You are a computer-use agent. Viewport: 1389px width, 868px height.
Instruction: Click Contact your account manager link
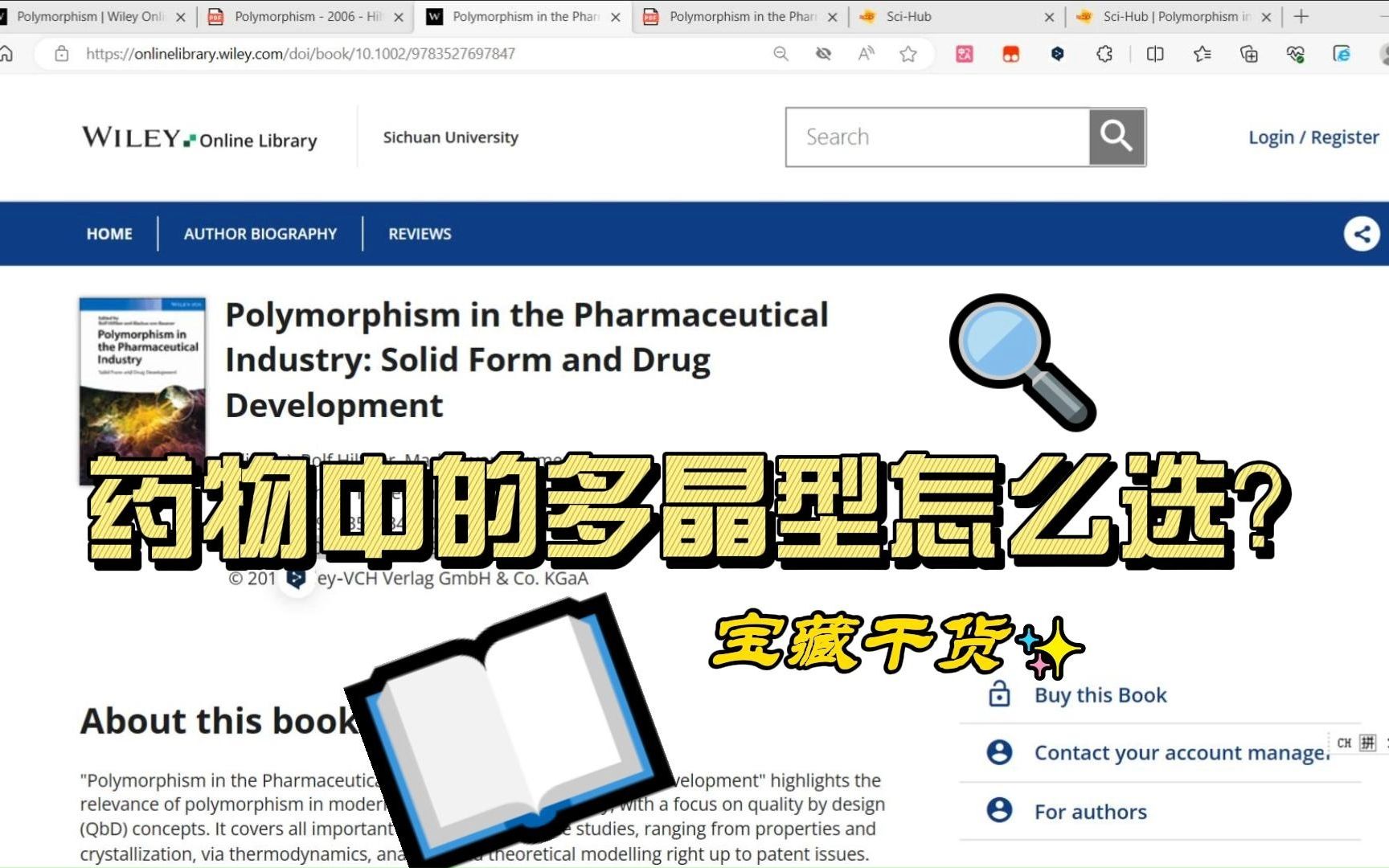(1182, 752)
